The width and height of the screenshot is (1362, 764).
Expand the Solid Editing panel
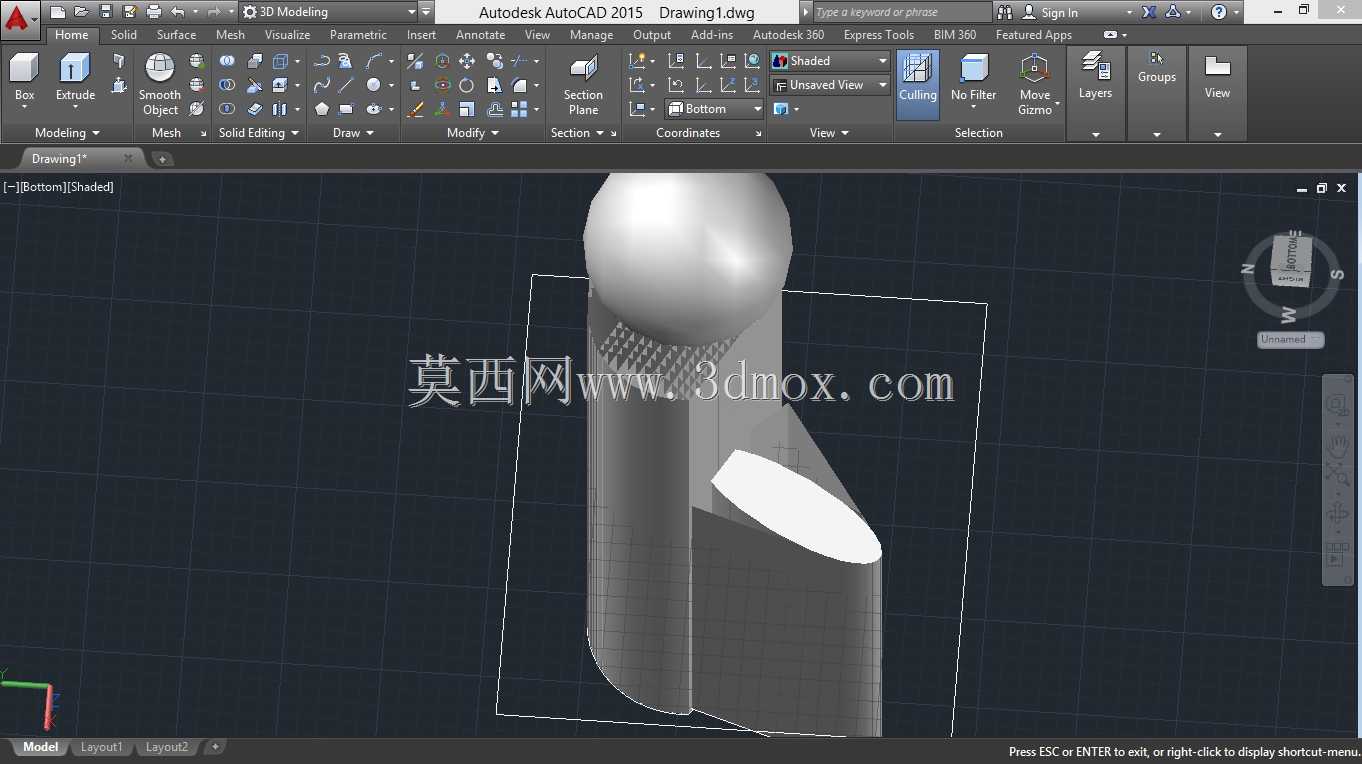click(x=258, y=133)
